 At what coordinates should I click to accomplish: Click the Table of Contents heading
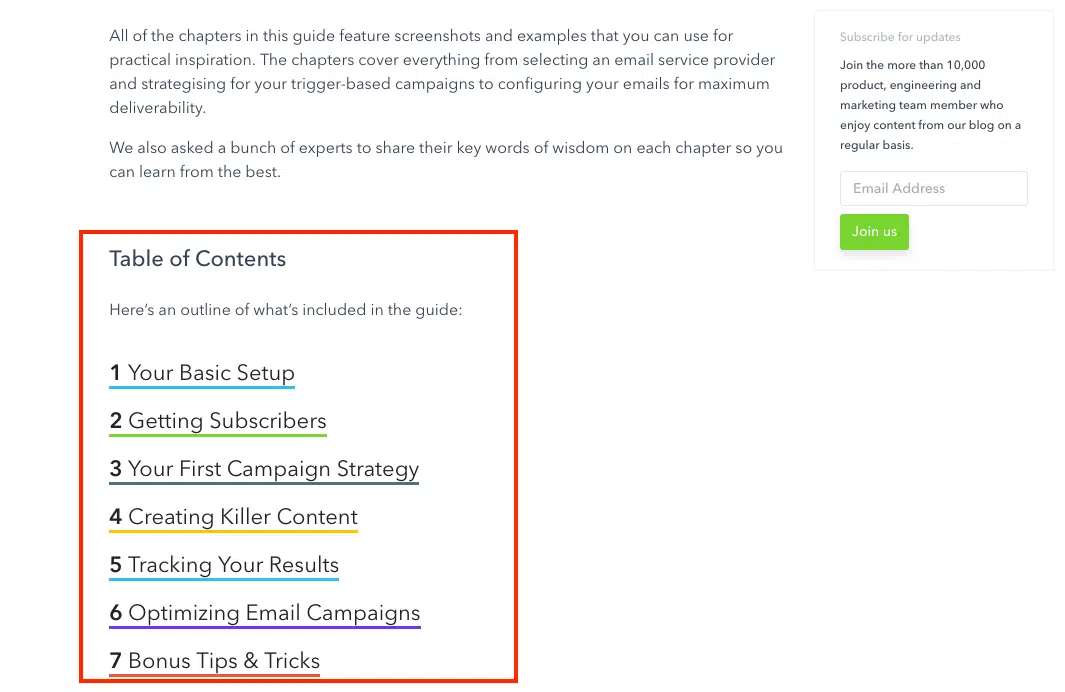click(x=197, y=259)
